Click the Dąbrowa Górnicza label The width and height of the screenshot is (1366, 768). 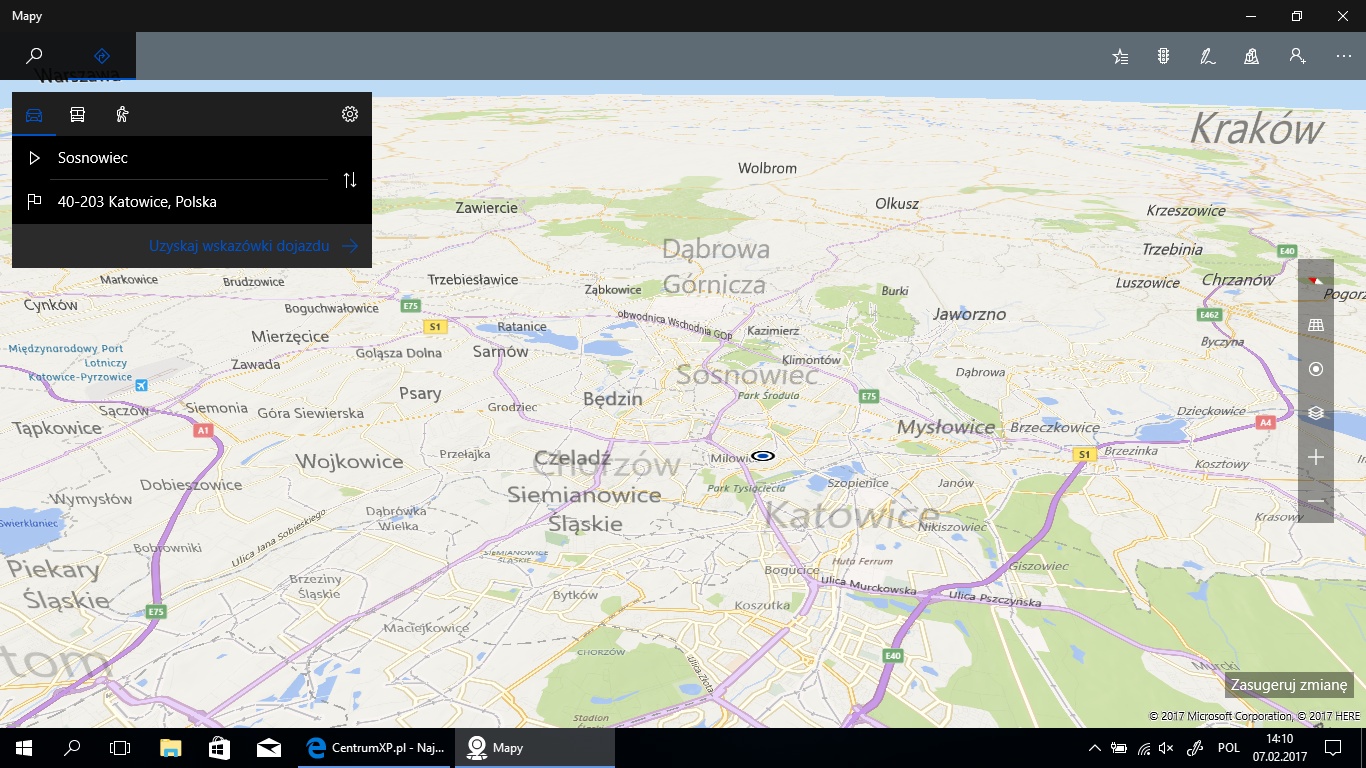click(x=716, y=266)
